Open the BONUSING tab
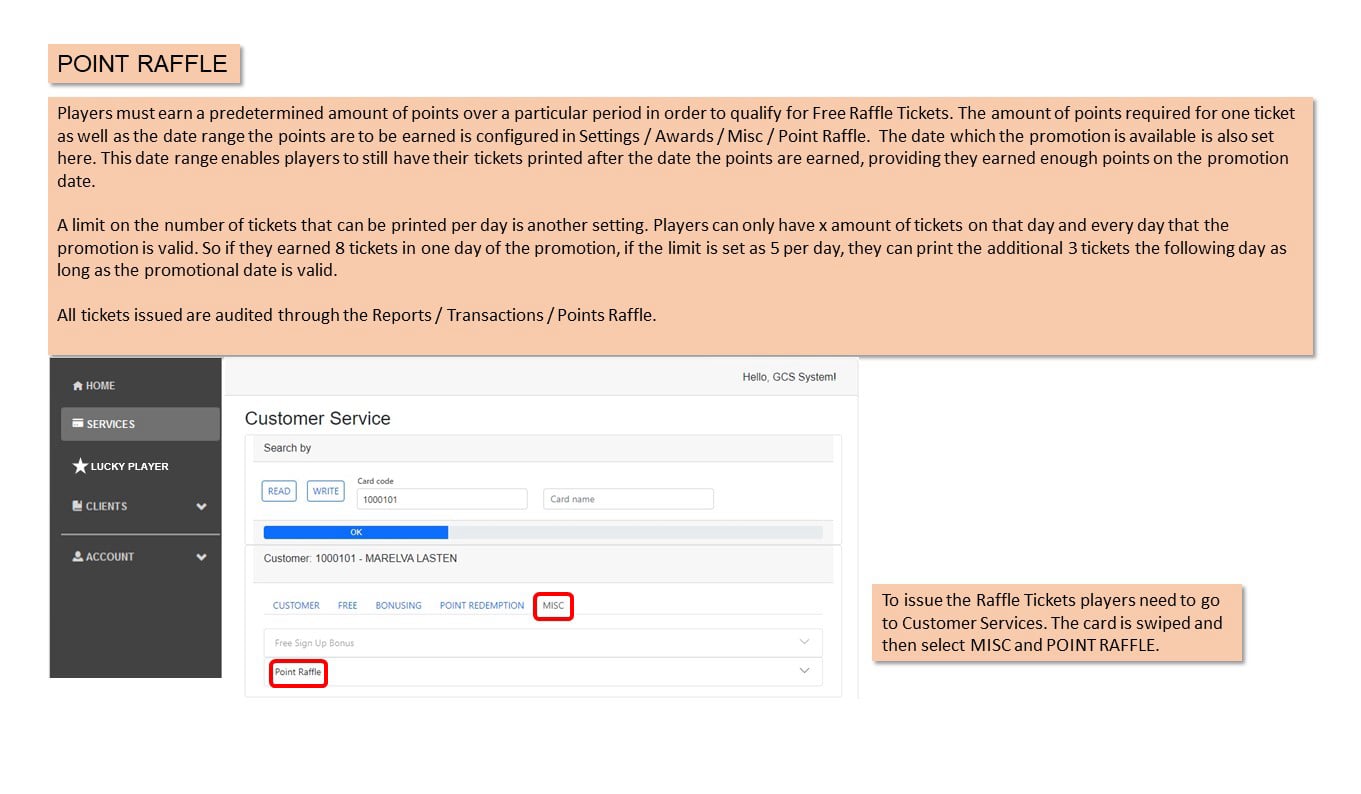The image size is (1361, 794). [x=398, y=606]
